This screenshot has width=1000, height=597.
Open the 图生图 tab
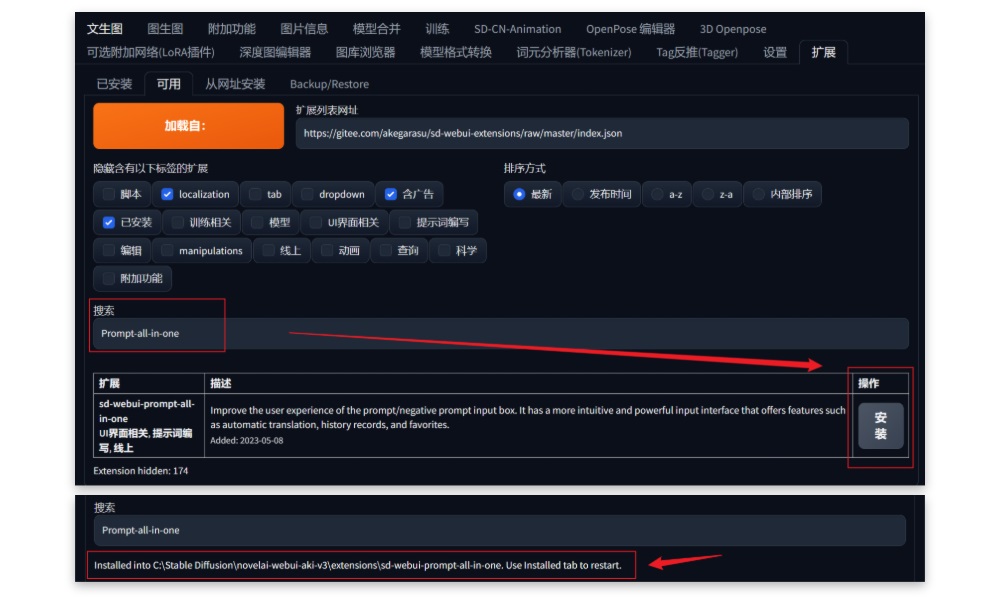165,29
